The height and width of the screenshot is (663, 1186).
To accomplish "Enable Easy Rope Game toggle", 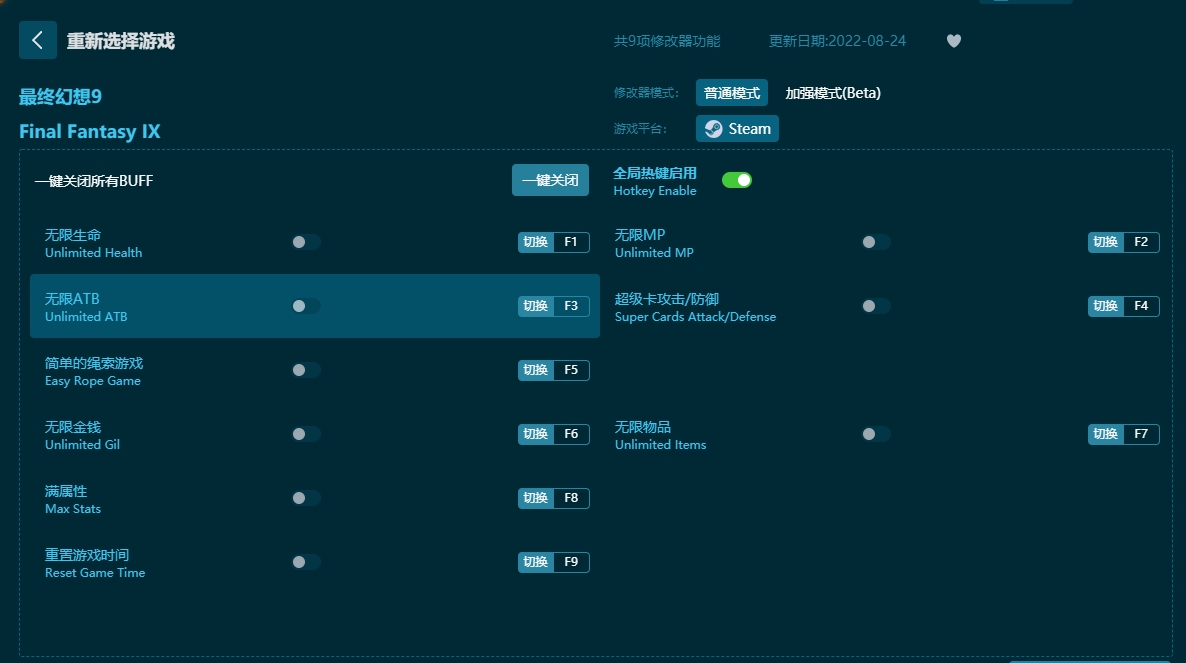I will (x=306, y=370).
